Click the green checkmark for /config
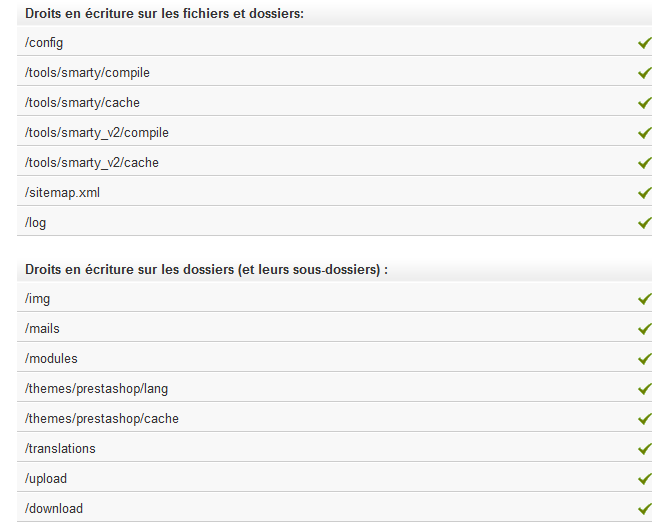Image resolution: width=667 pixels, height=532 pixels. tap(645, 43)
